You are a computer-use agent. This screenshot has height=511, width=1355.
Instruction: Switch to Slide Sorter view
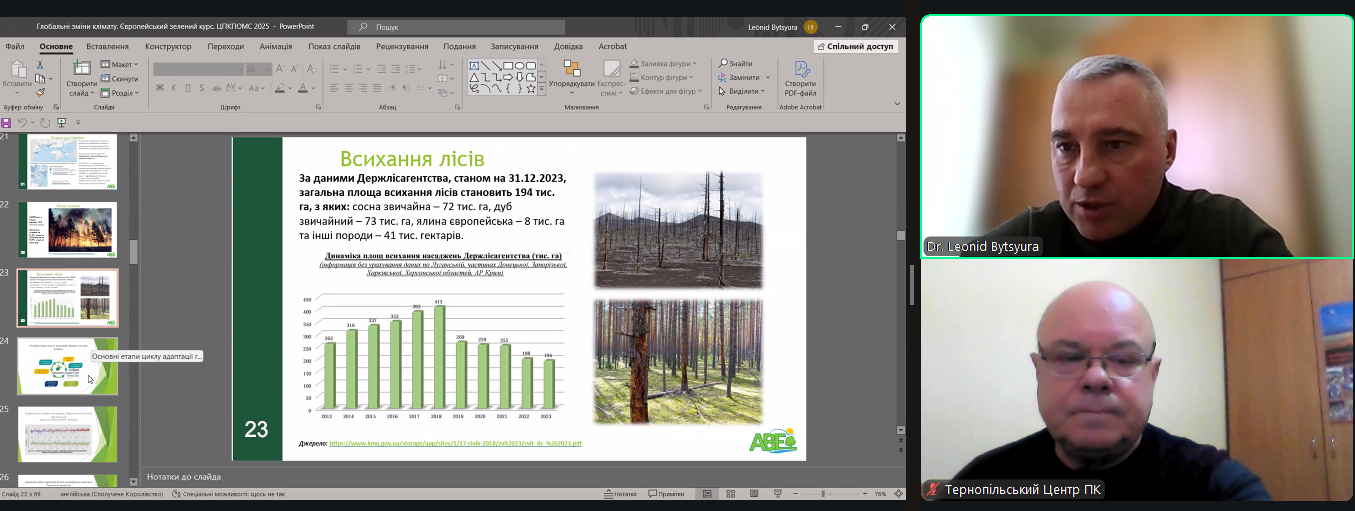(x=731, y=494)
